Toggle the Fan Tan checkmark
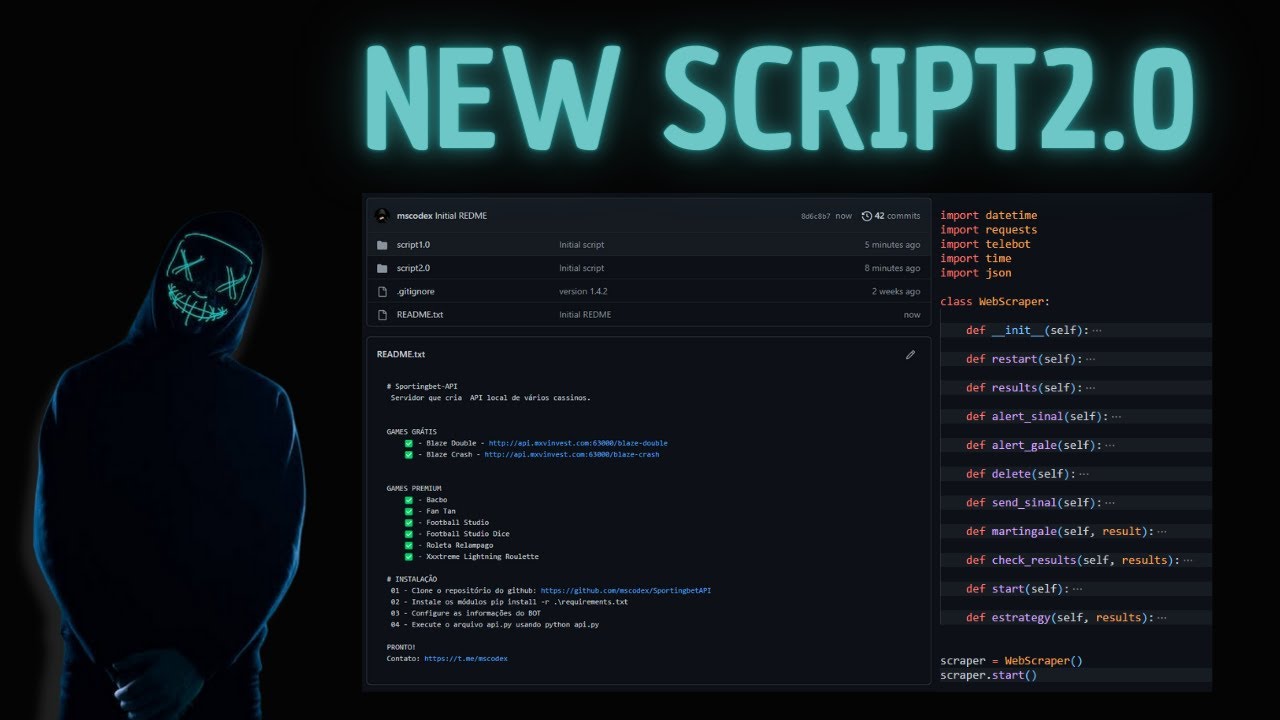Screen dimensions: 1280x720 [409, 511]
